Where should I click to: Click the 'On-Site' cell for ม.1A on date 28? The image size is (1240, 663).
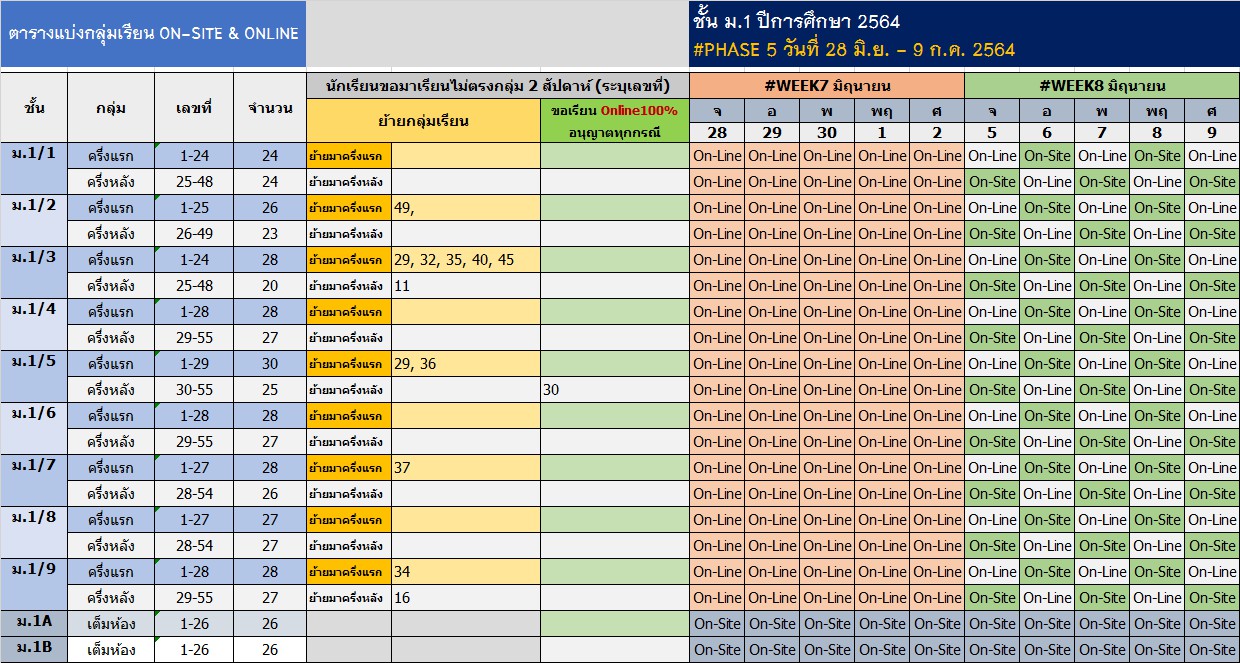[x=717, y=624]
